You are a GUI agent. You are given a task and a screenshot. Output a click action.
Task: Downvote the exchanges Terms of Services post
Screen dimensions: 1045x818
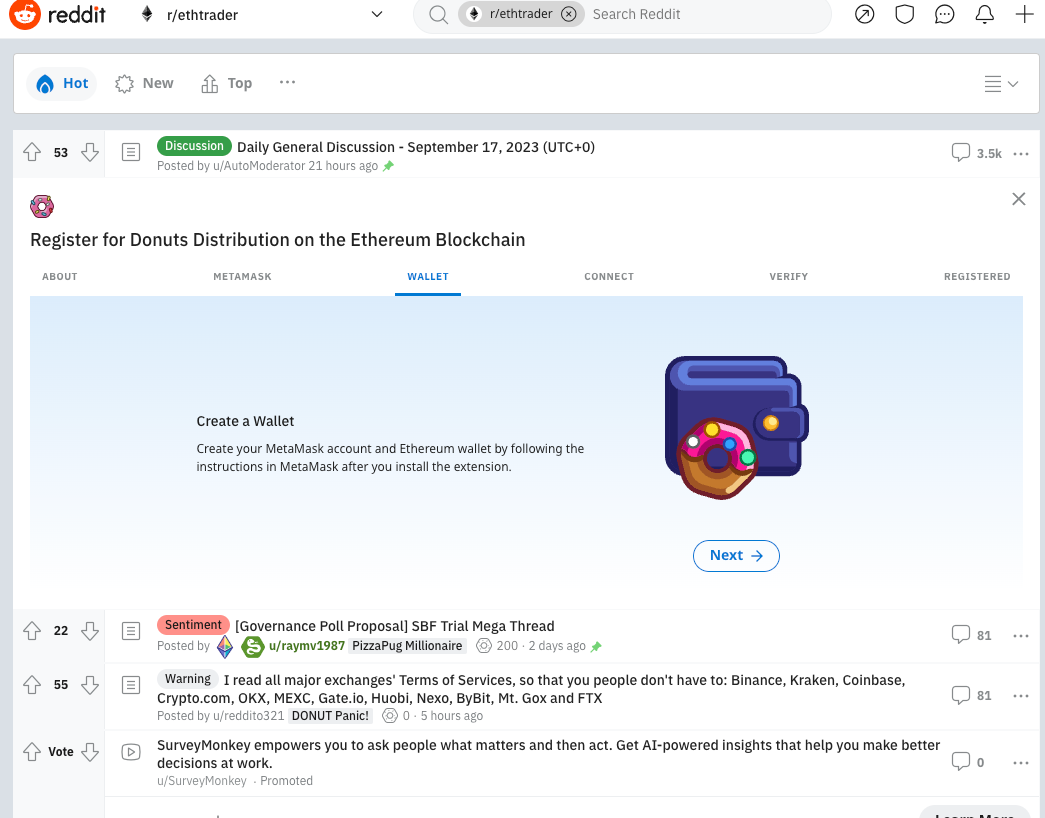tap(90, 685)
